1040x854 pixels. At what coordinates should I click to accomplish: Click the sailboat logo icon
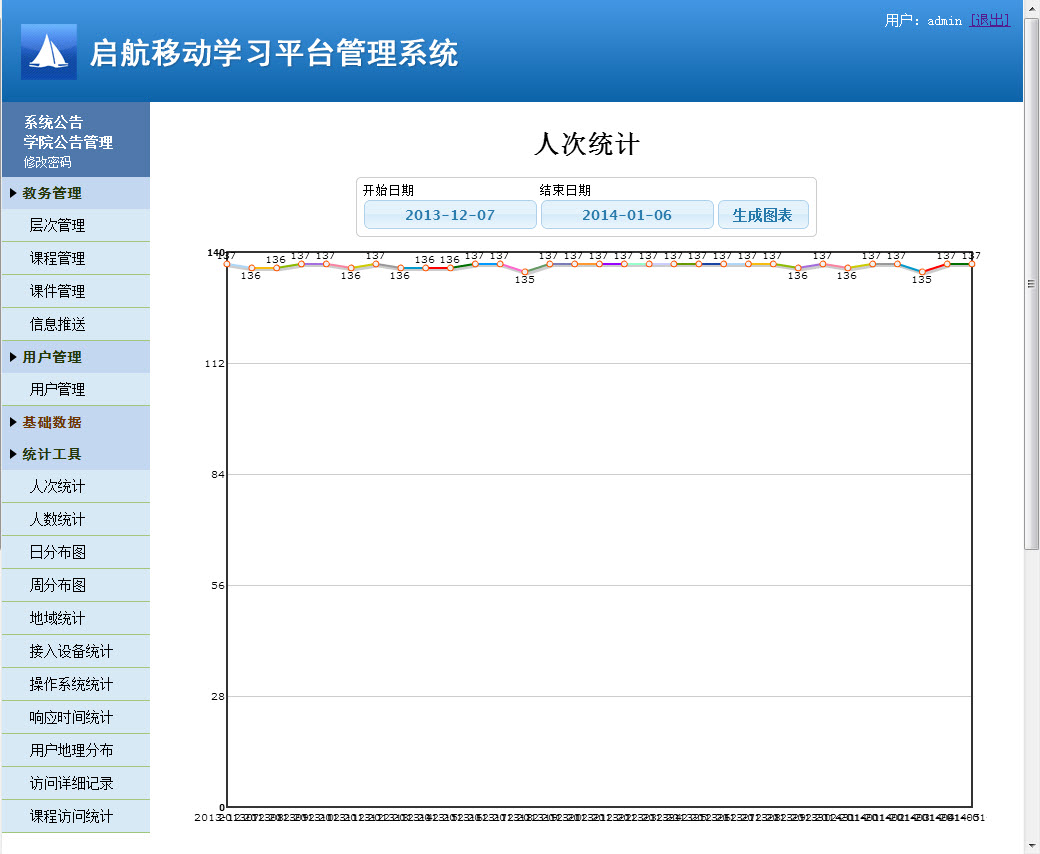click(48, 52)
